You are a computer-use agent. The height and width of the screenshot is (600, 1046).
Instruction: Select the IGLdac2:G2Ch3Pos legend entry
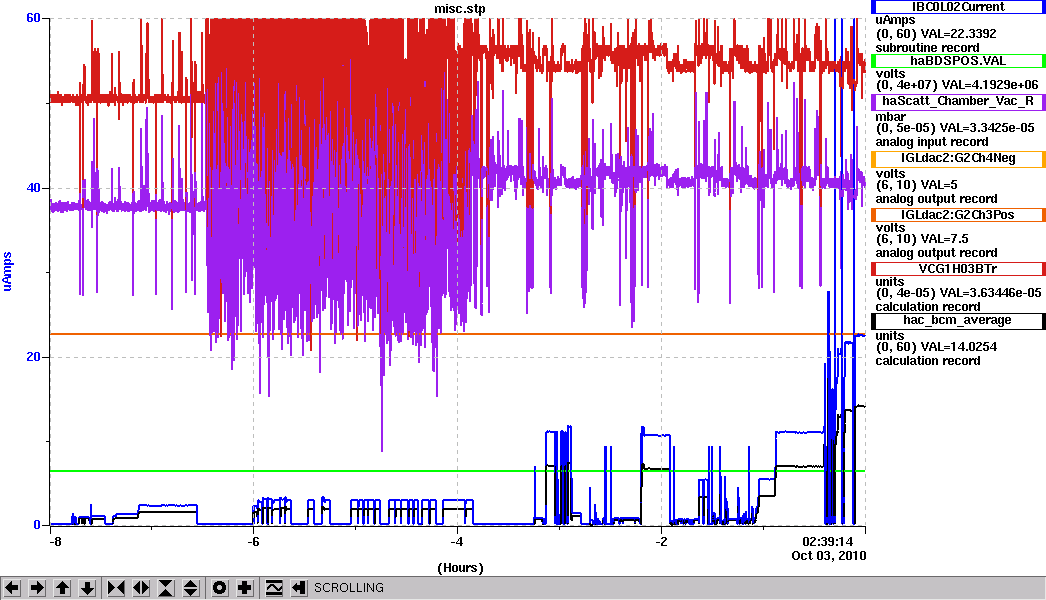(958, 215)
